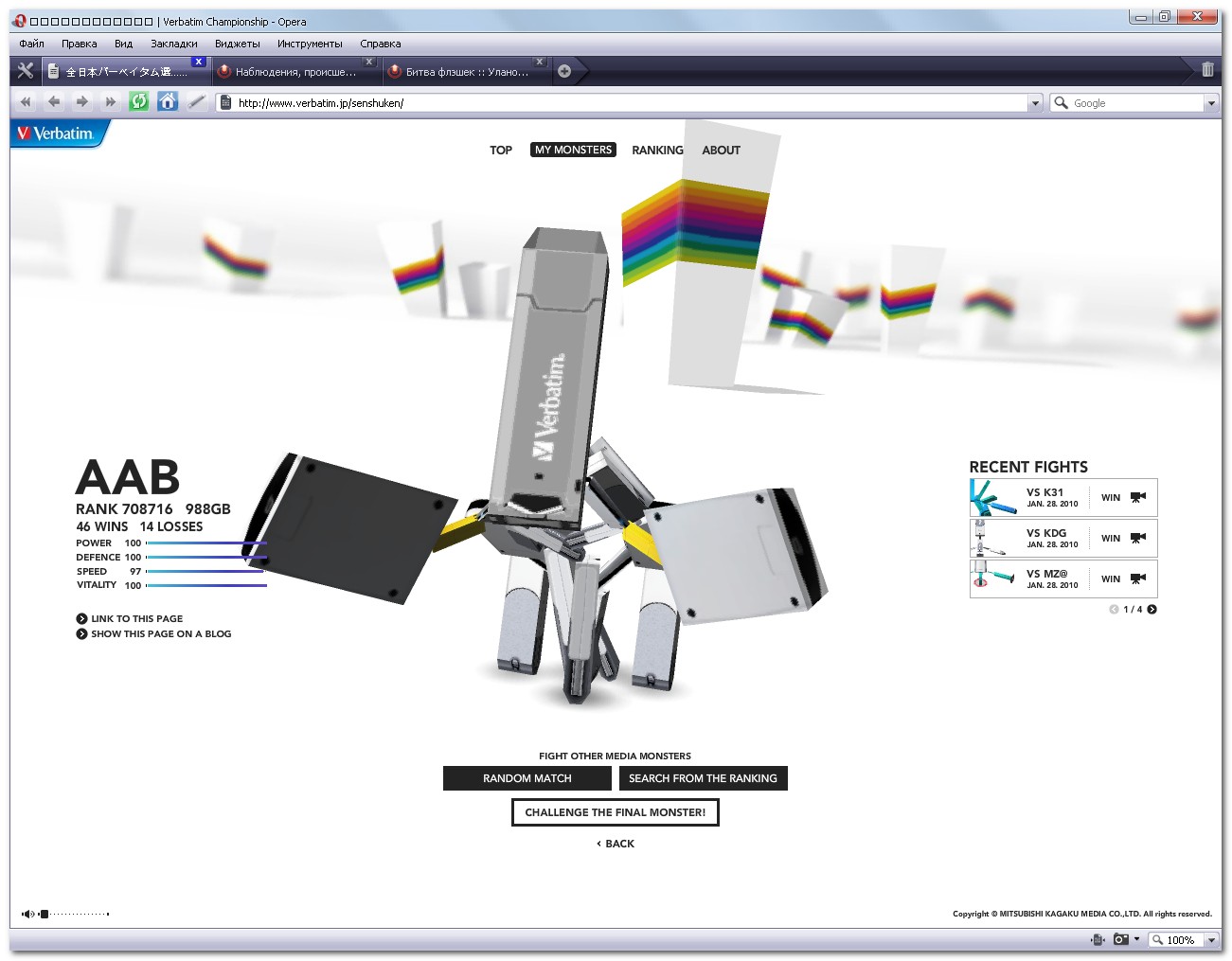Click the Back navigation arrow
Screen dimensions: 1232x961
(x=54, y=102)
